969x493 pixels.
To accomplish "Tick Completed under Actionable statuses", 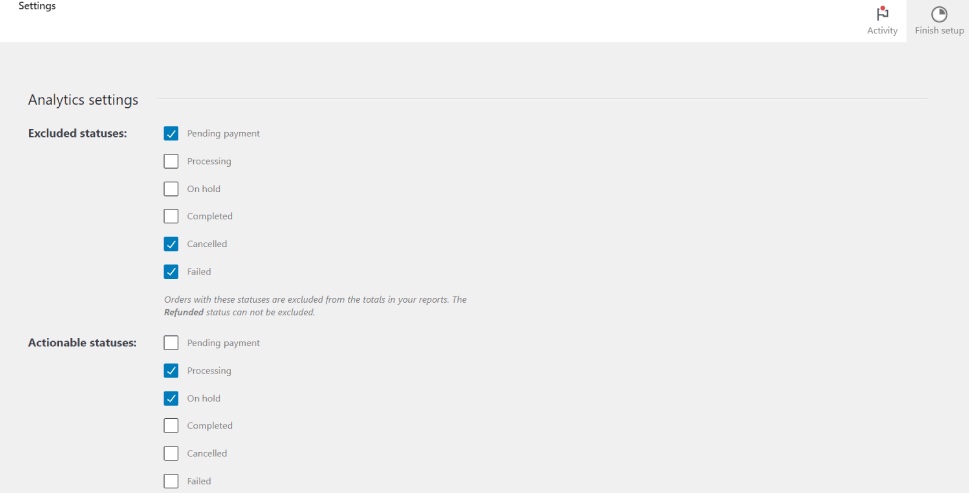I will [171, 426].
